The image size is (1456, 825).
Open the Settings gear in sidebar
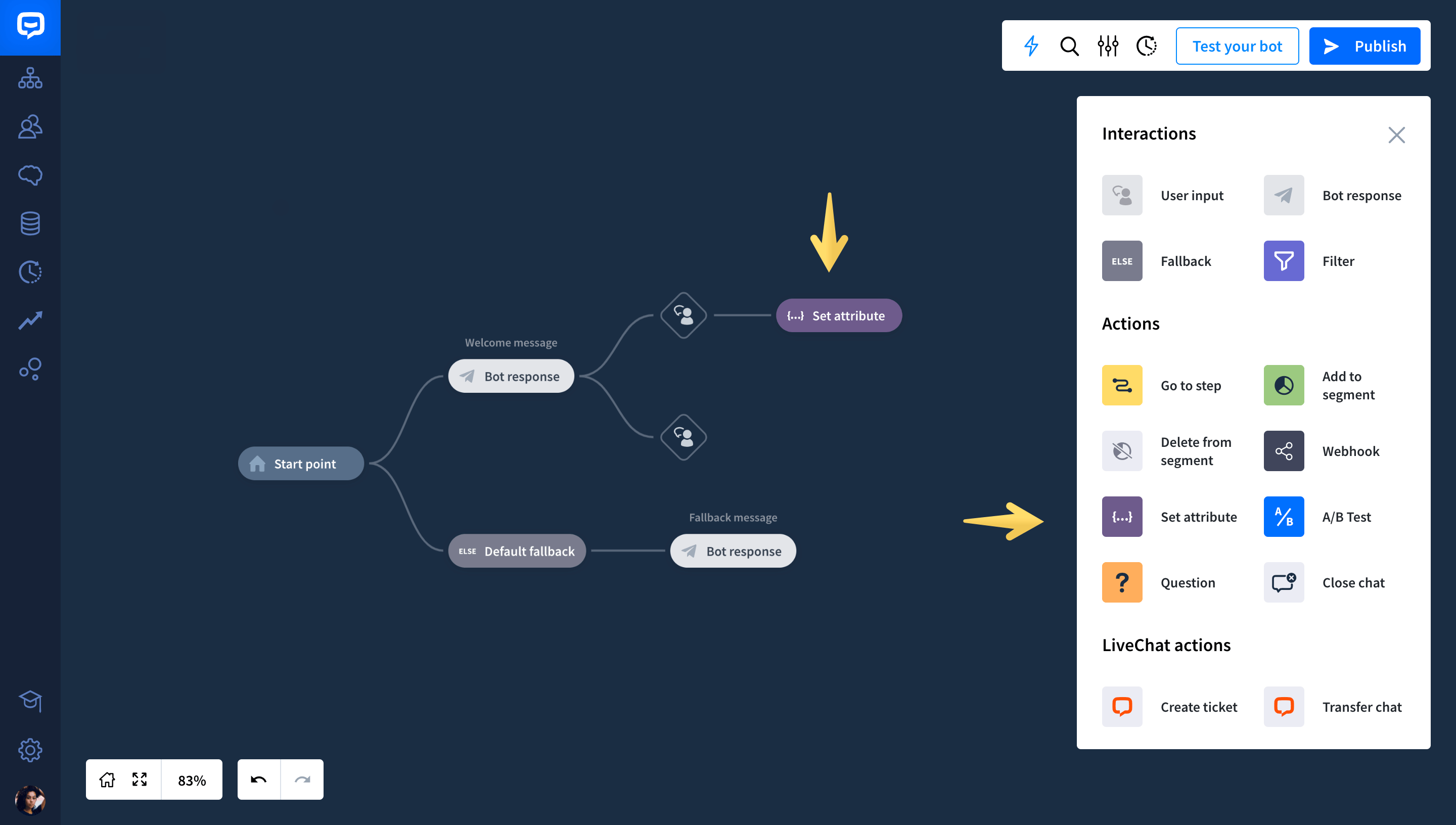[x=30, y=750]
